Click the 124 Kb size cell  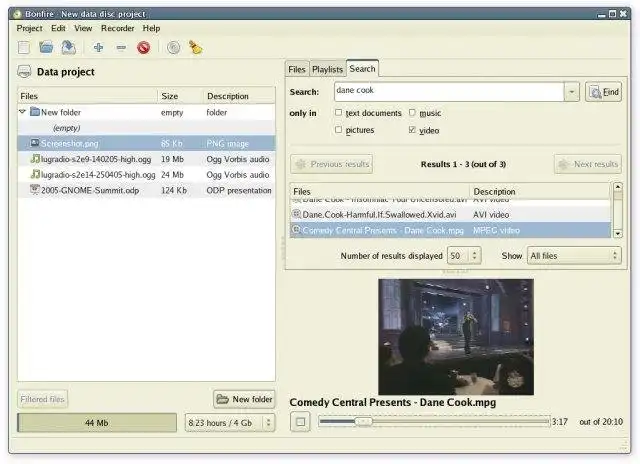(x=174, y=190)
